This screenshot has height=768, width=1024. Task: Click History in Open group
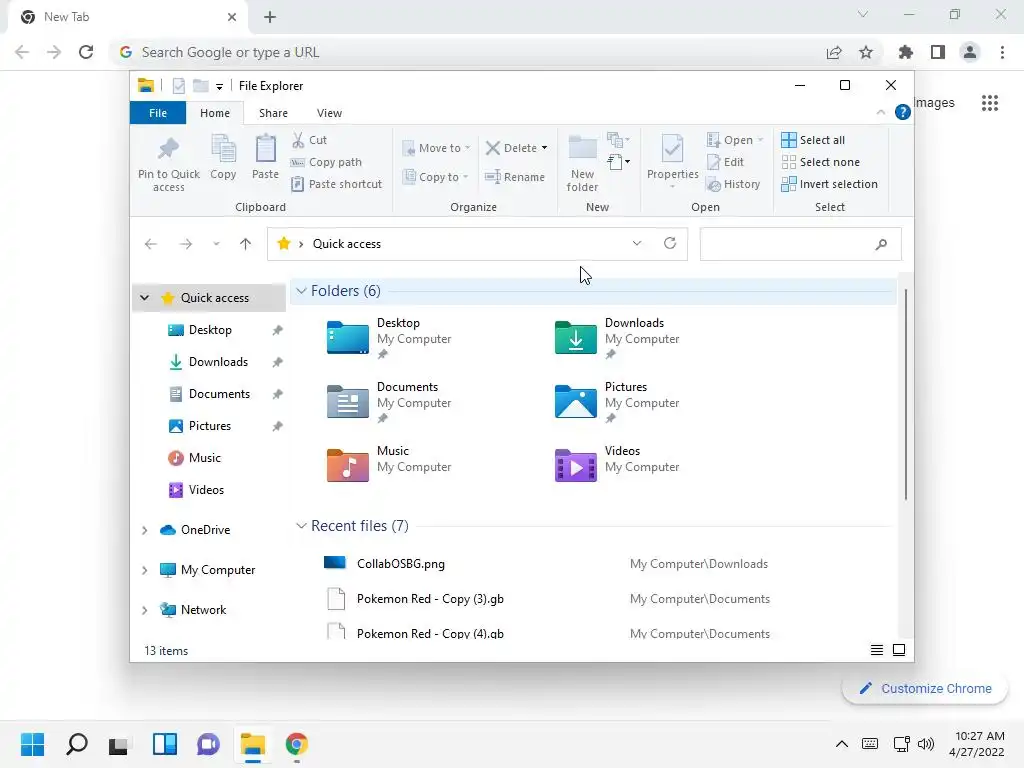733,184
